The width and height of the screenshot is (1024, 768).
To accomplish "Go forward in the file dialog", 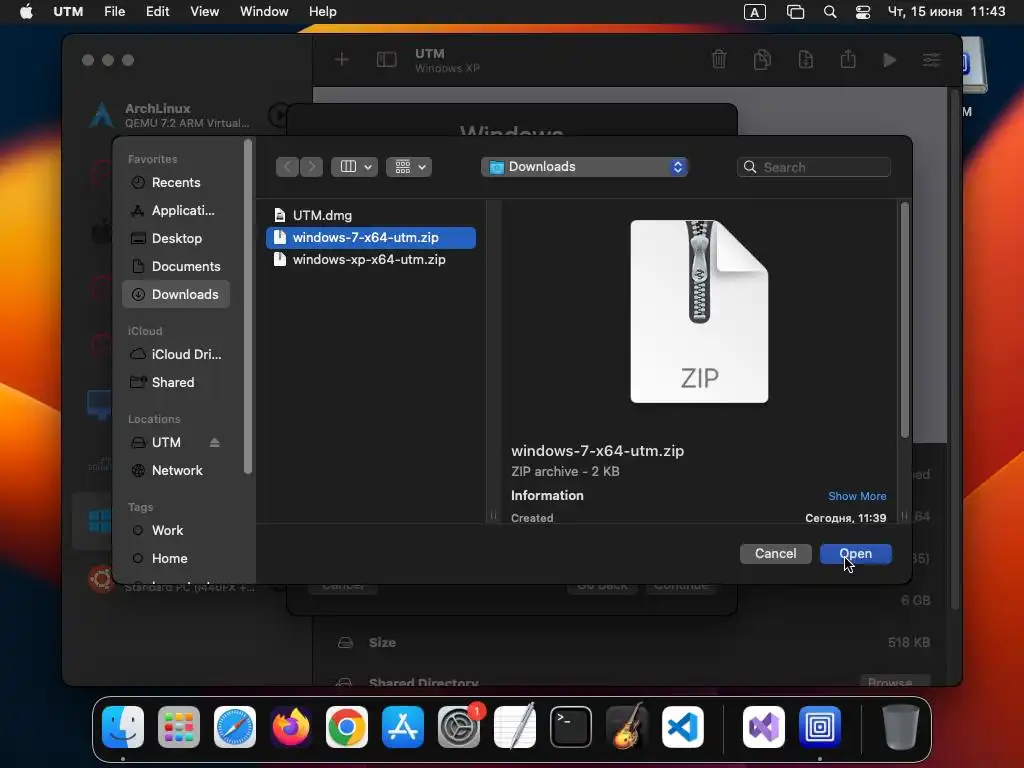I will 312,167.
